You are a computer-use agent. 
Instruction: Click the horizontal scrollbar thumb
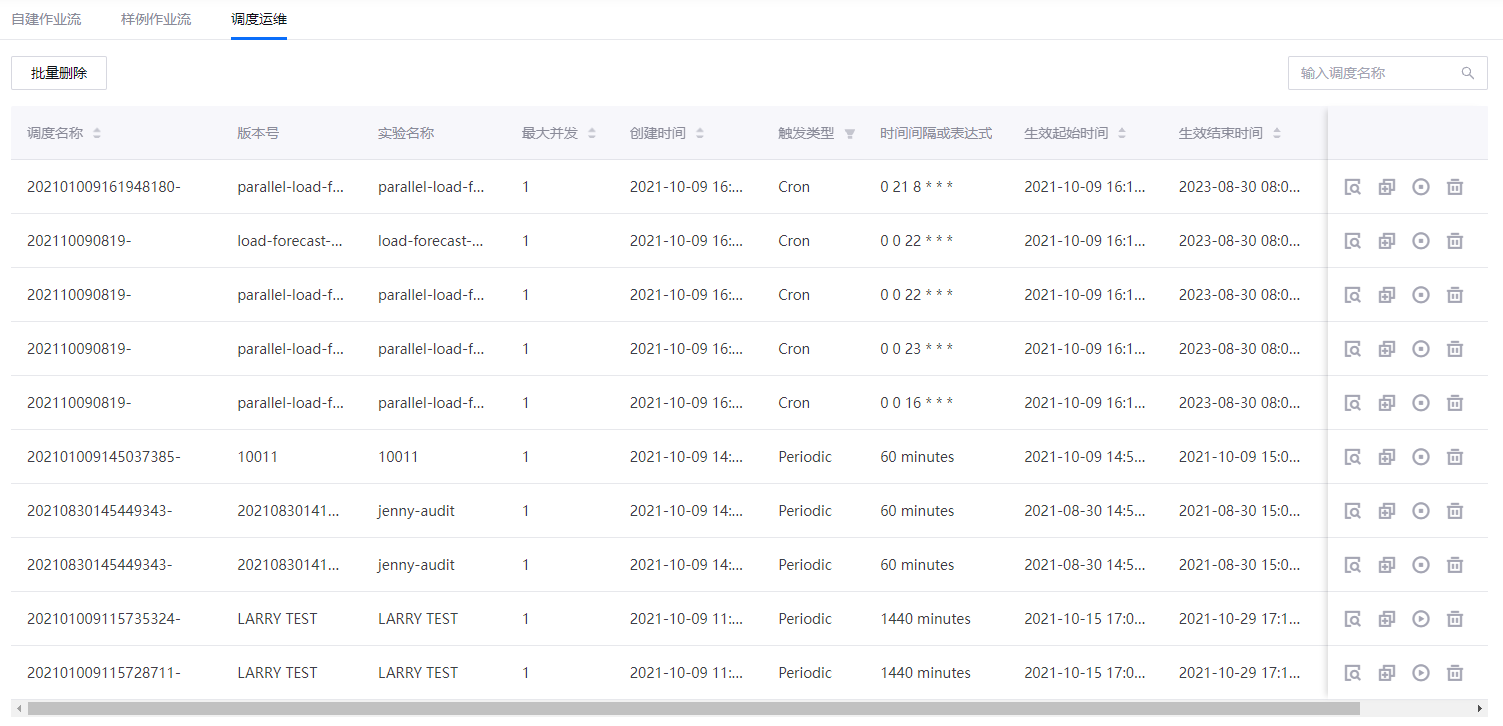tap(694, 708)
